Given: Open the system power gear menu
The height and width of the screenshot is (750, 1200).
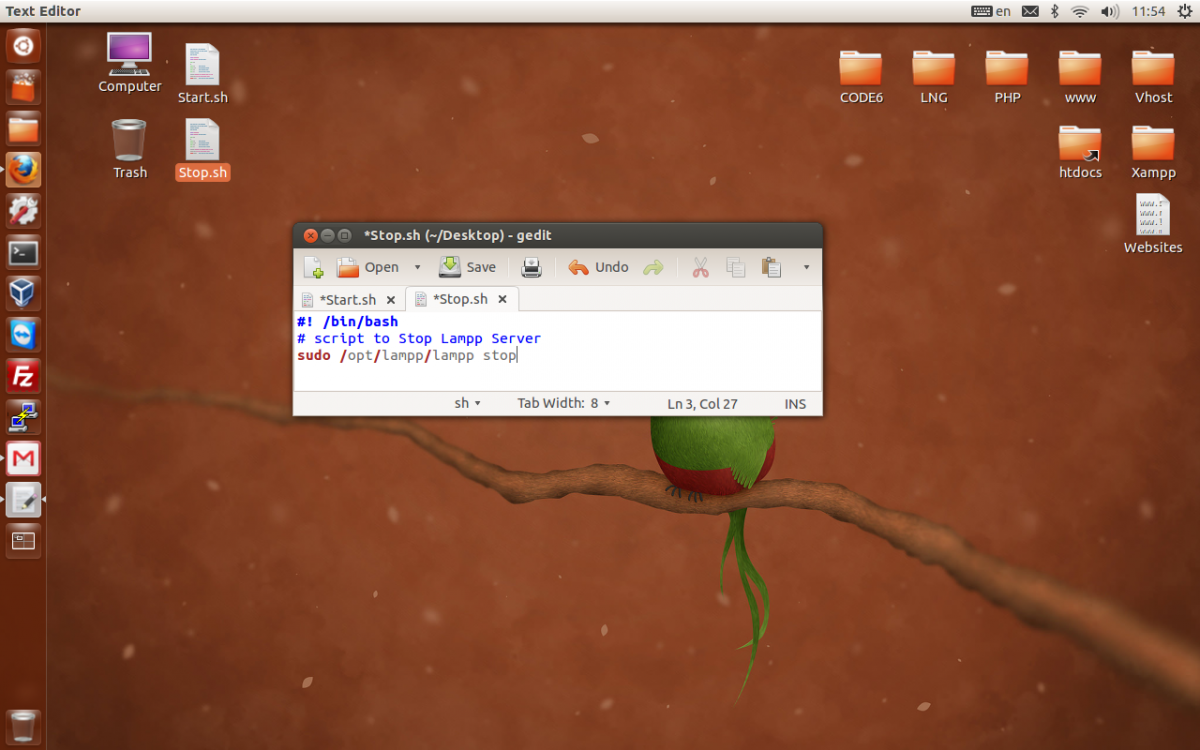Looking at the screenshot, I should [x=1184, y=11].
